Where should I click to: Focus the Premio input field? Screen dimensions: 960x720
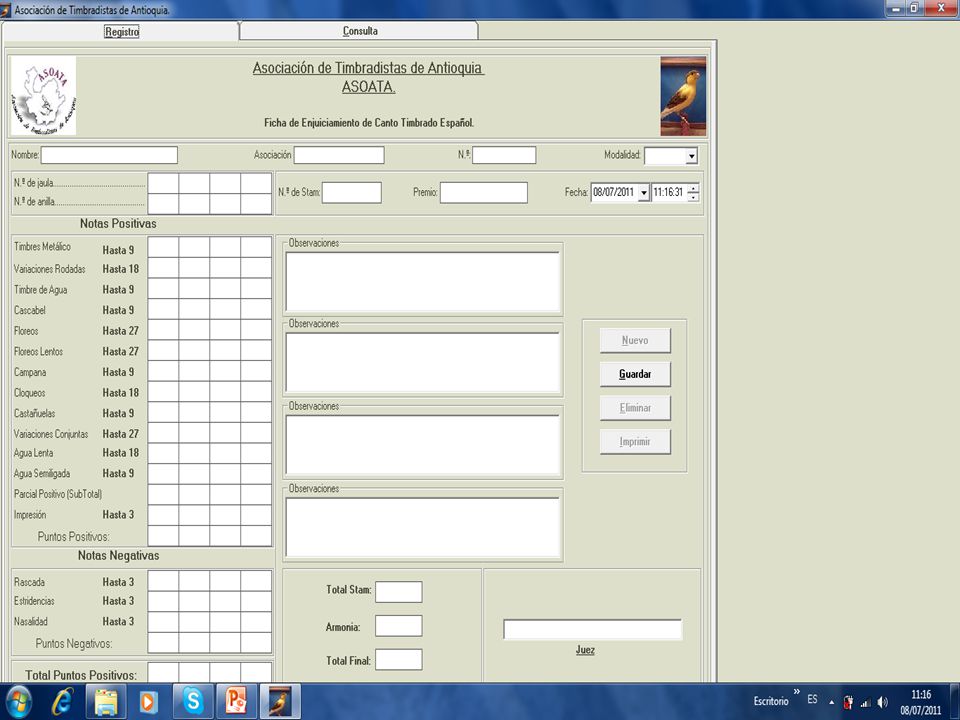point(484,192)
